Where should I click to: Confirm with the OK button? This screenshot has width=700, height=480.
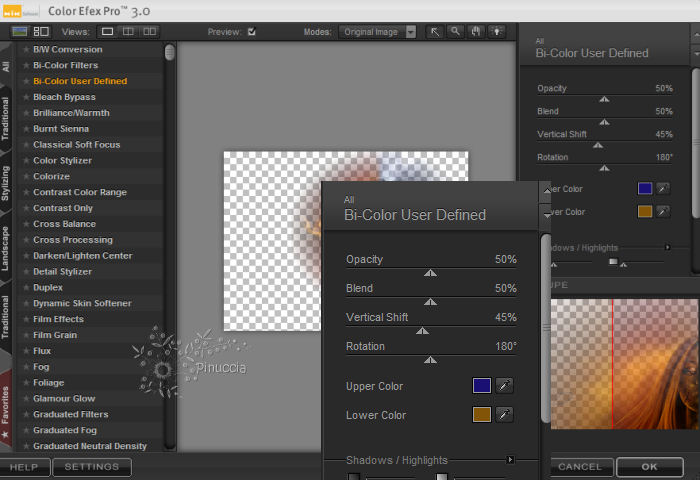click(650, 467)
